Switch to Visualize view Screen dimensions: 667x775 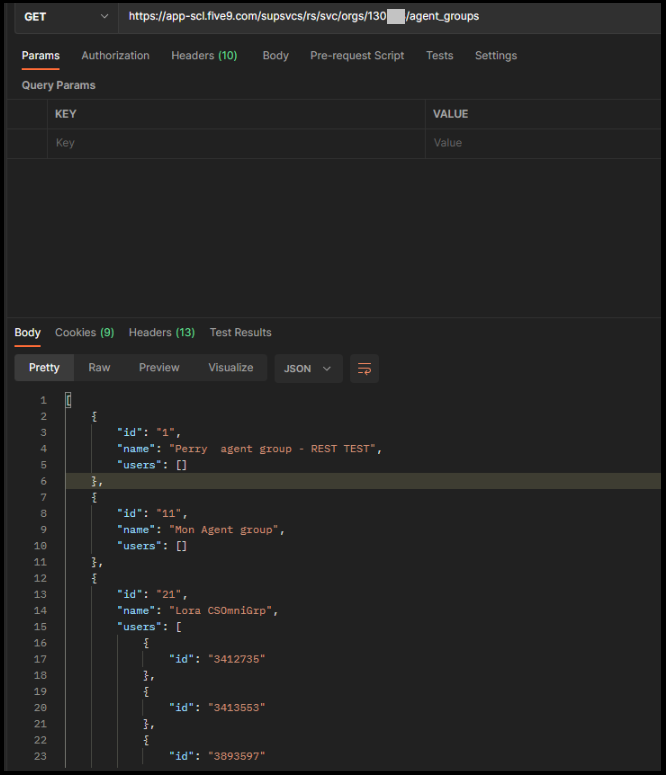pyautogui.click(x=230, y=368)
